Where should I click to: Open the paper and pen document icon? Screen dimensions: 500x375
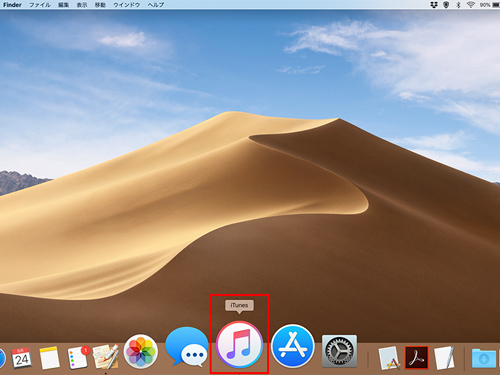444,358
